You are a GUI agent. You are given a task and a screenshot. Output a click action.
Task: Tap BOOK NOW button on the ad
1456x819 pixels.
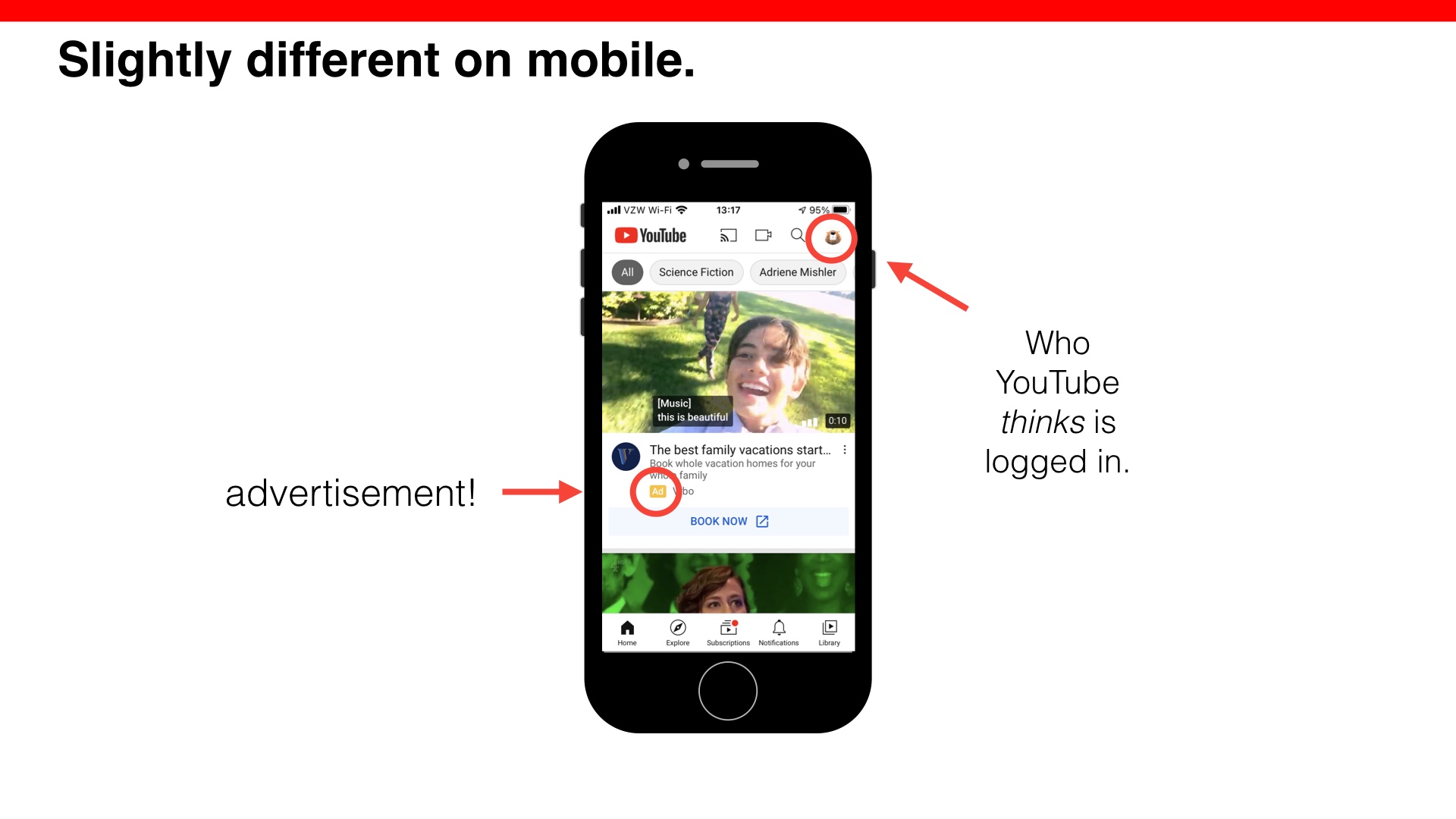click(x=728, y=520)
